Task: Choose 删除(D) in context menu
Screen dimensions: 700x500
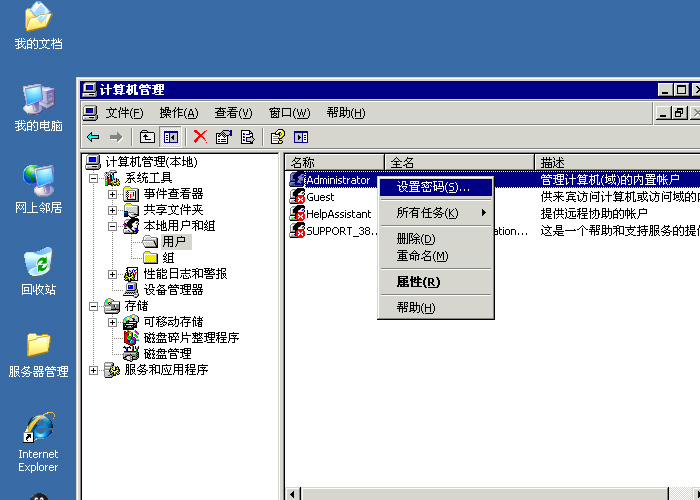Action: click(436, 239)
